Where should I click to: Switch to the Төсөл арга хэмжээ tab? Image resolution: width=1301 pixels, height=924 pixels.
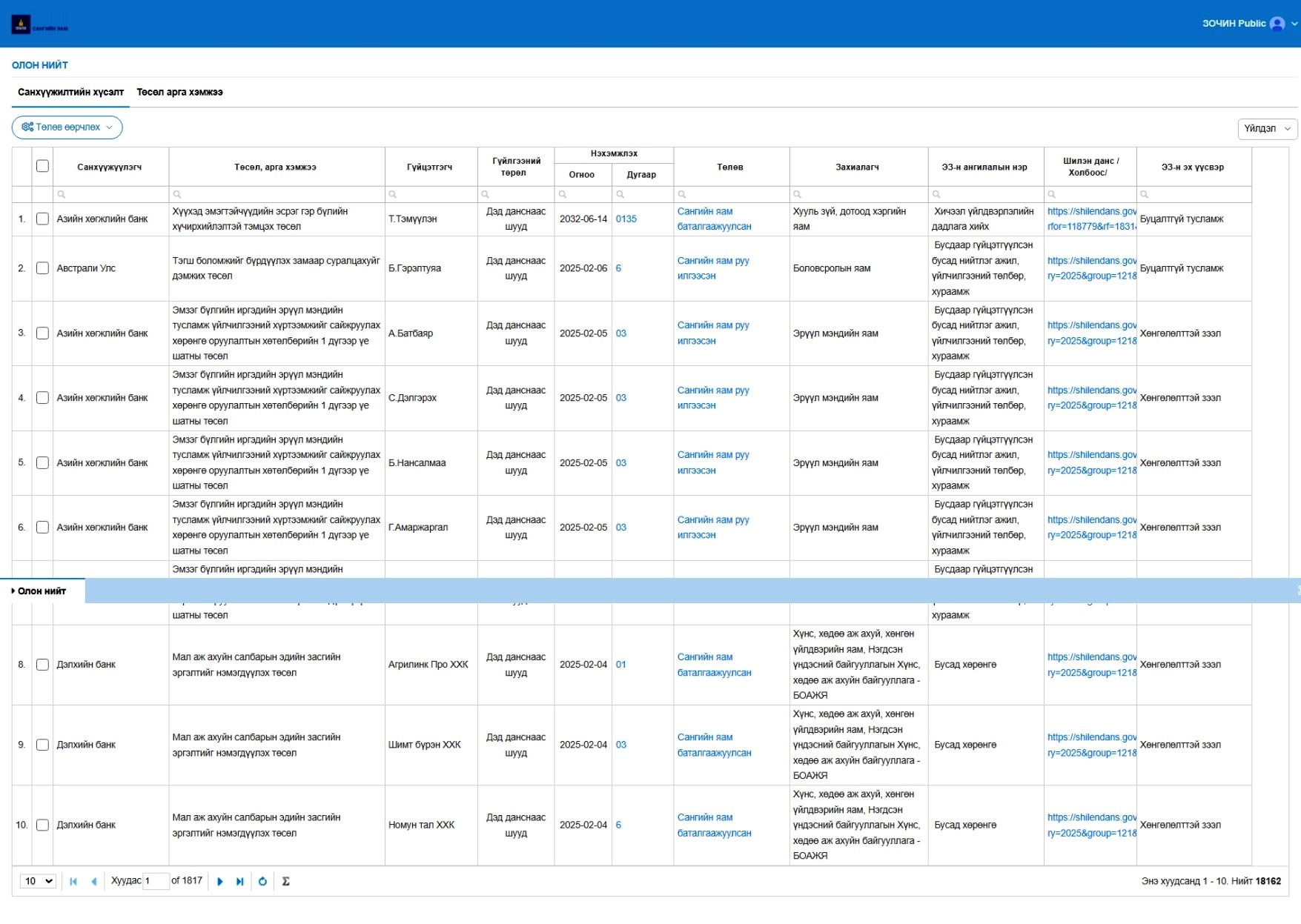tap(179, 93)
